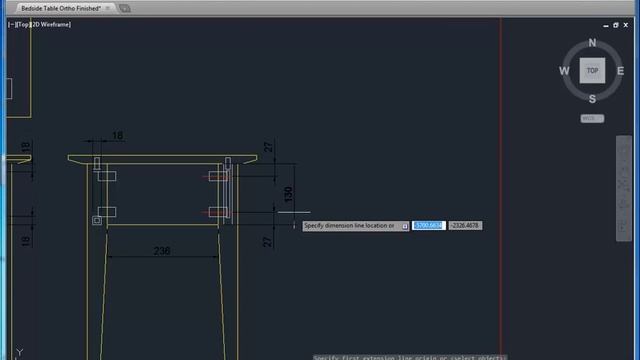640x360 pixels.
Task: Close the Bedside Table Ortho Finished tab
Action: [x=108, y=8]
